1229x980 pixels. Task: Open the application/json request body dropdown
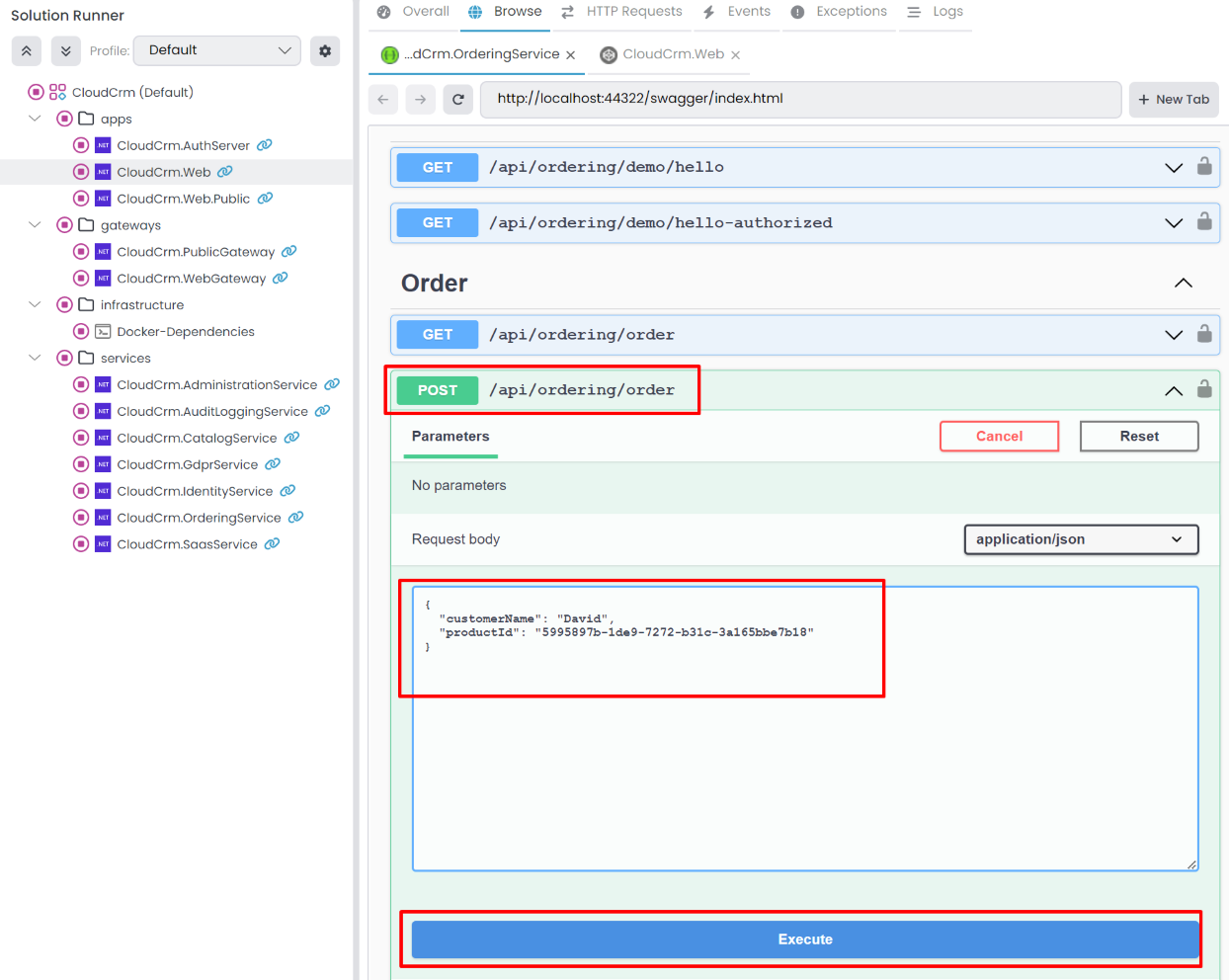1081,539
